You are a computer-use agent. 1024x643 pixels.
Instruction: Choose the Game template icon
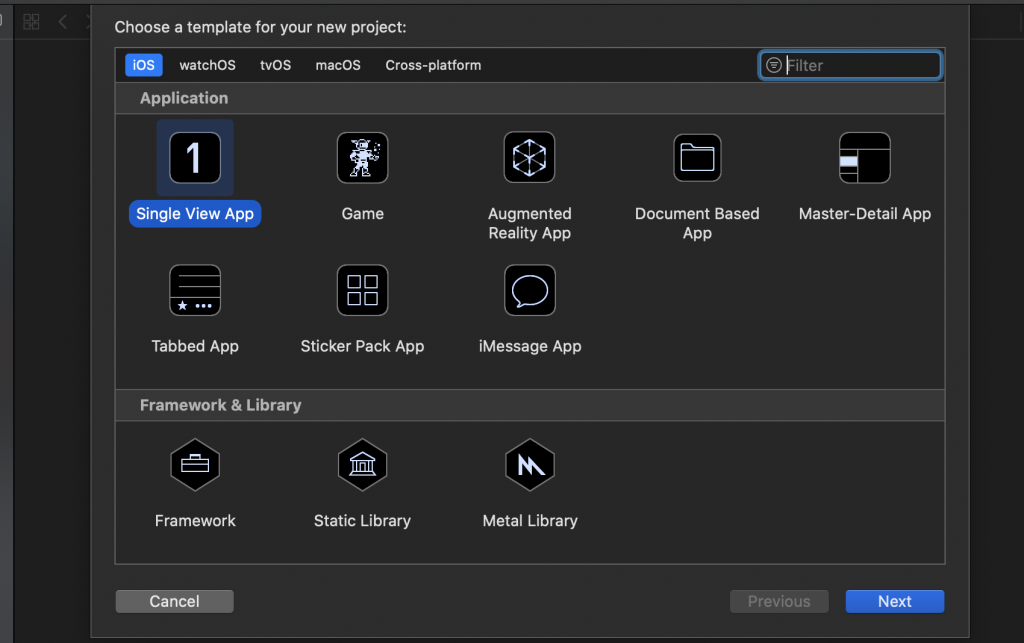pos(362,158)
